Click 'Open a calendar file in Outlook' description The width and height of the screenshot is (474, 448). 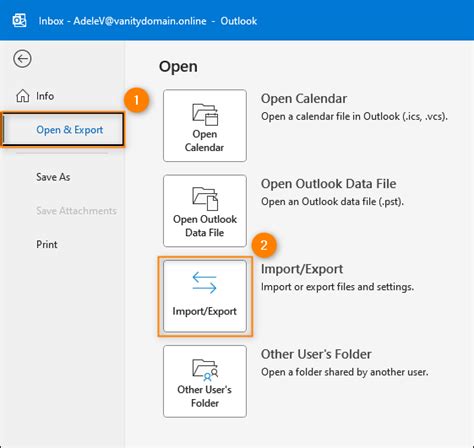[354, 116]
